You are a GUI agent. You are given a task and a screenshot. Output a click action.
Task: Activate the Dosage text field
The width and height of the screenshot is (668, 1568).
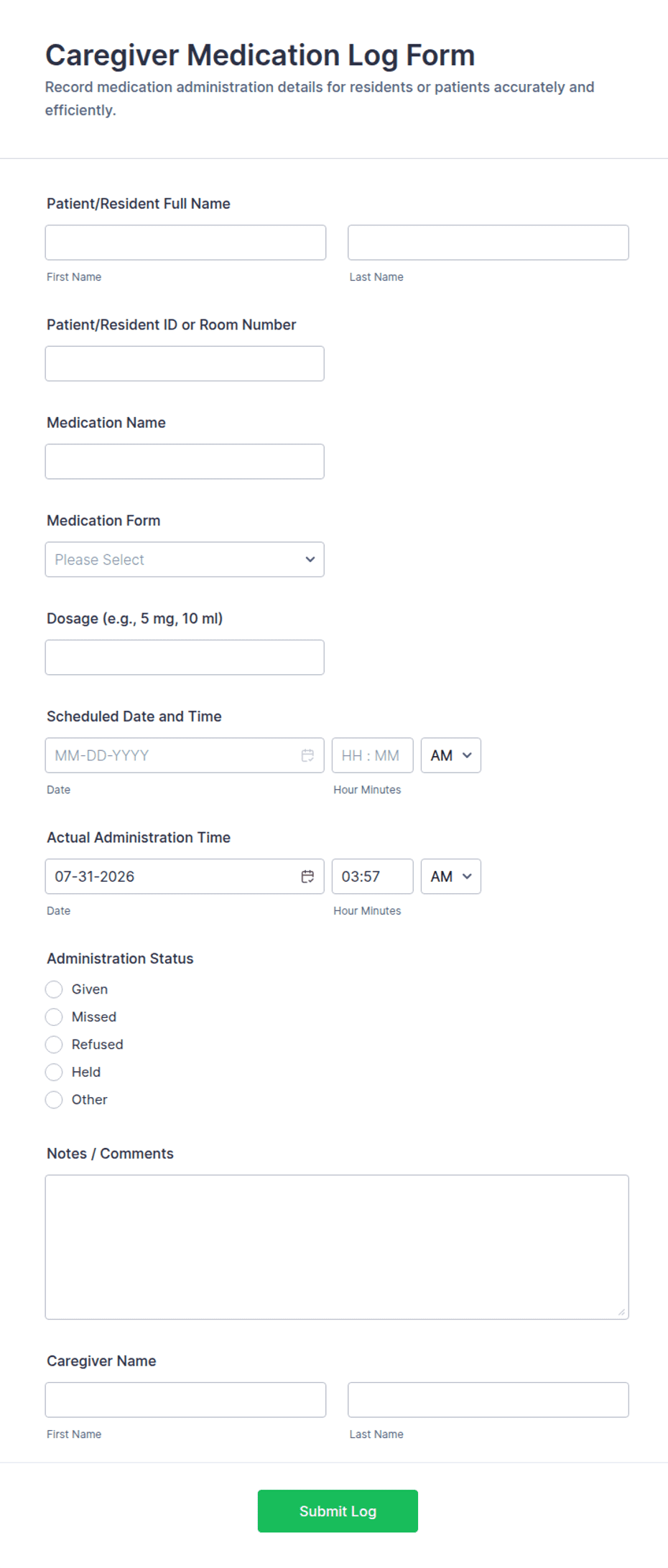pos(185,658)
